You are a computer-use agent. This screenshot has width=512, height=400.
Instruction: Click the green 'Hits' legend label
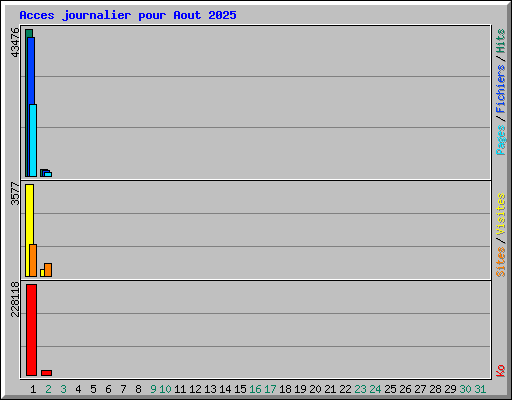[x=501, y=41]
